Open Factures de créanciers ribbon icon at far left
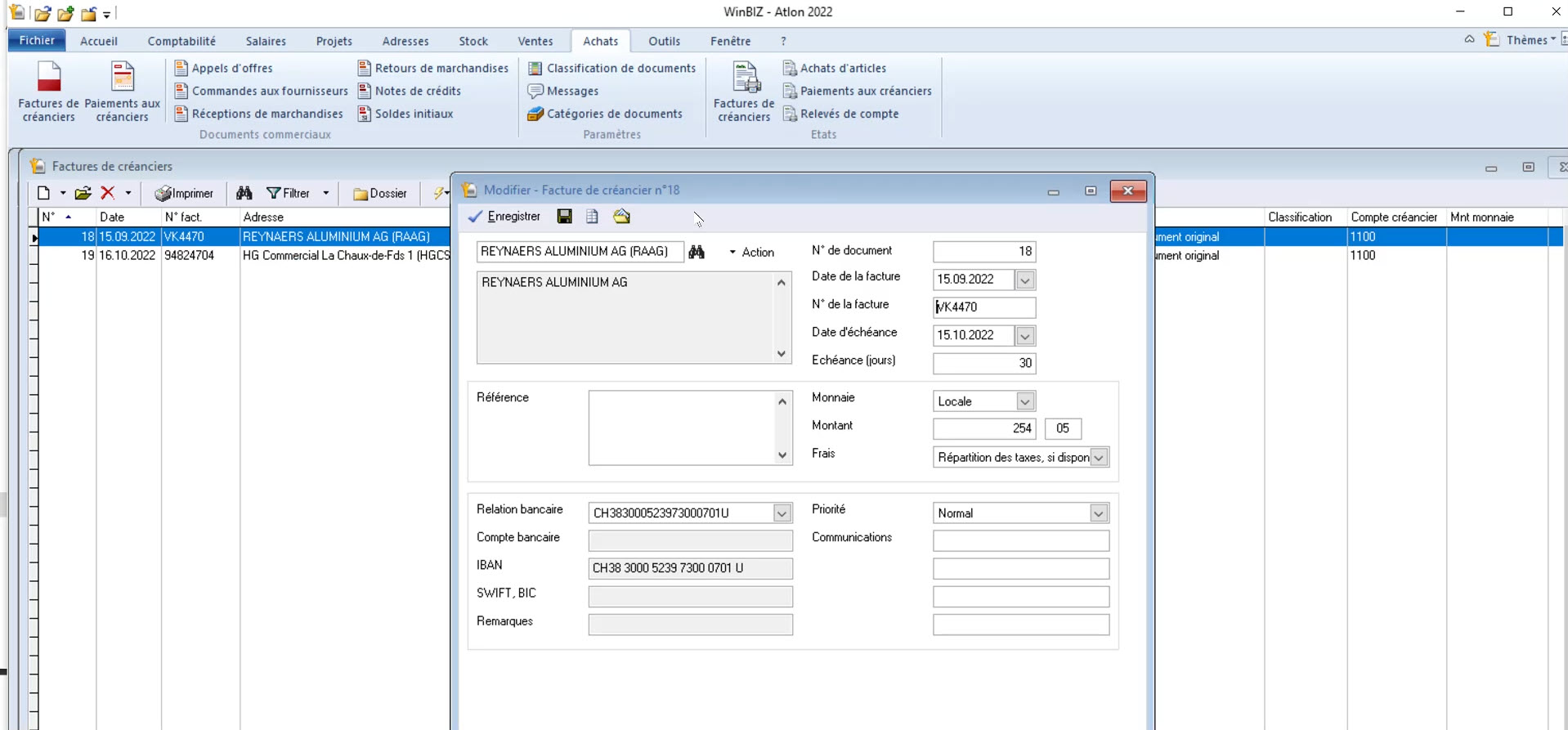This screenshot has height=730, width=1568. (x=49, y=92)
